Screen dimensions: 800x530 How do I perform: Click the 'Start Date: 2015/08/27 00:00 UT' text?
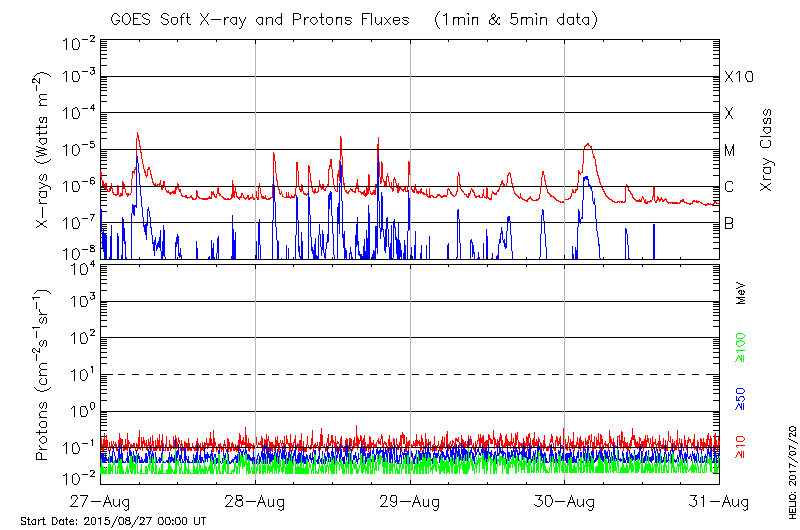tap(113, 522)
